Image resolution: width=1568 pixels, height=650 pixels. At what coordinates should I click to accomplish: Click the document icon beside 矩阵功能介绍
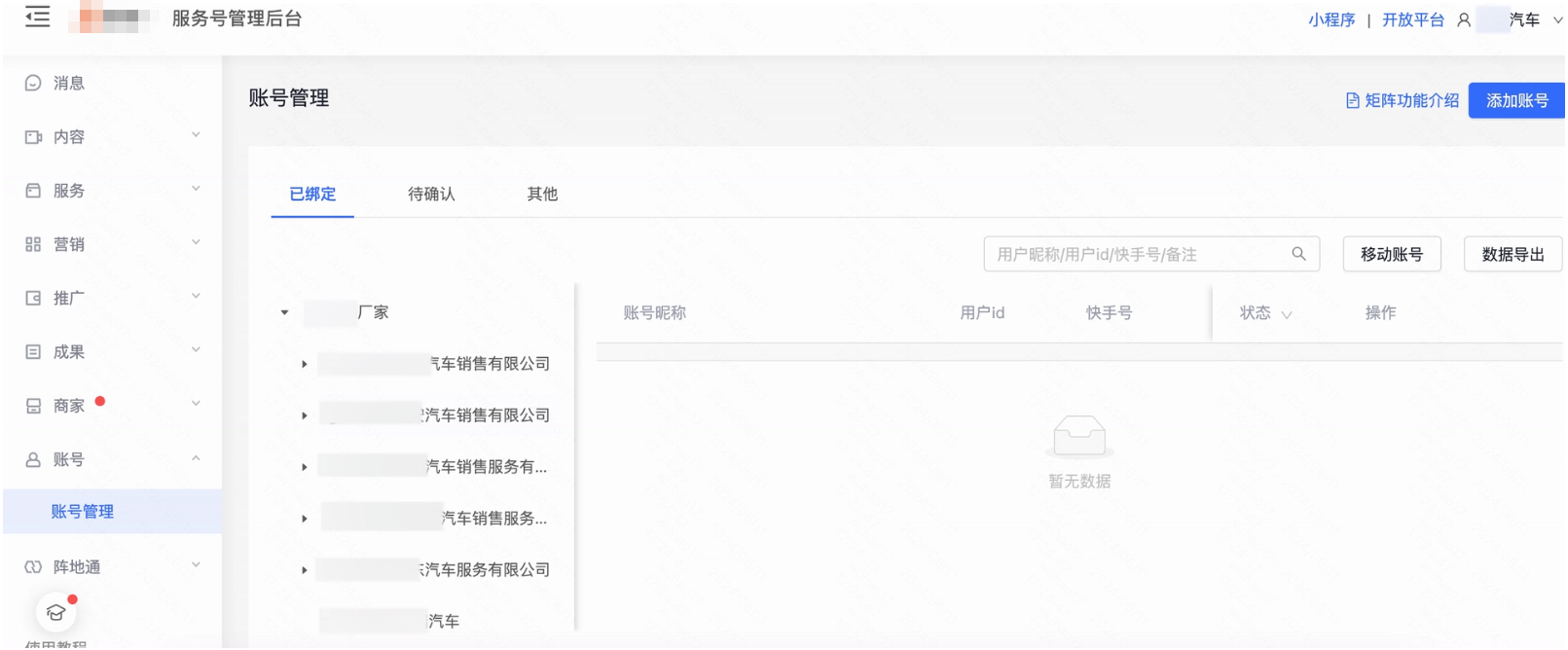[1353, 100]
